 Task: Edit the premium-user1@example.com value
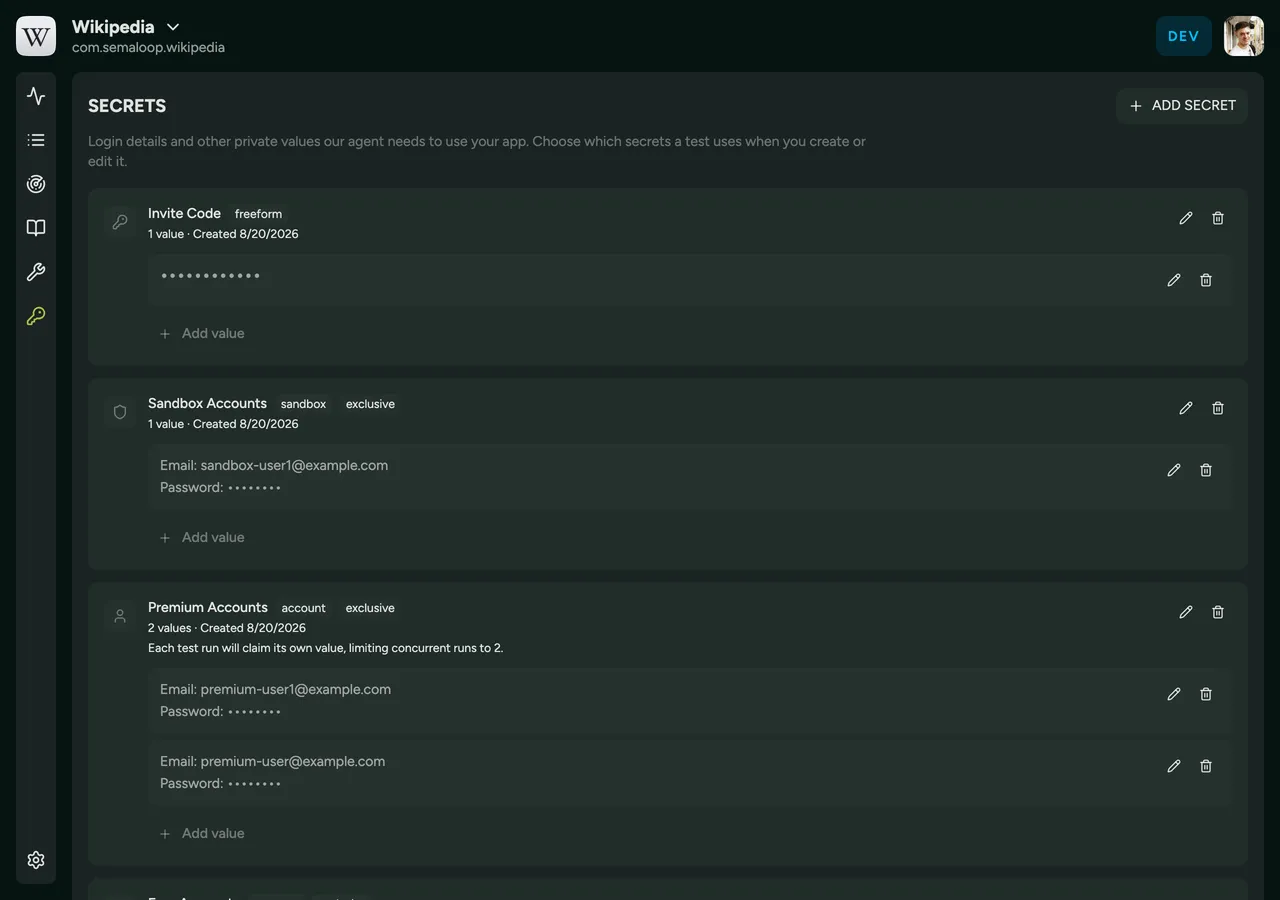pos(1174,694)
